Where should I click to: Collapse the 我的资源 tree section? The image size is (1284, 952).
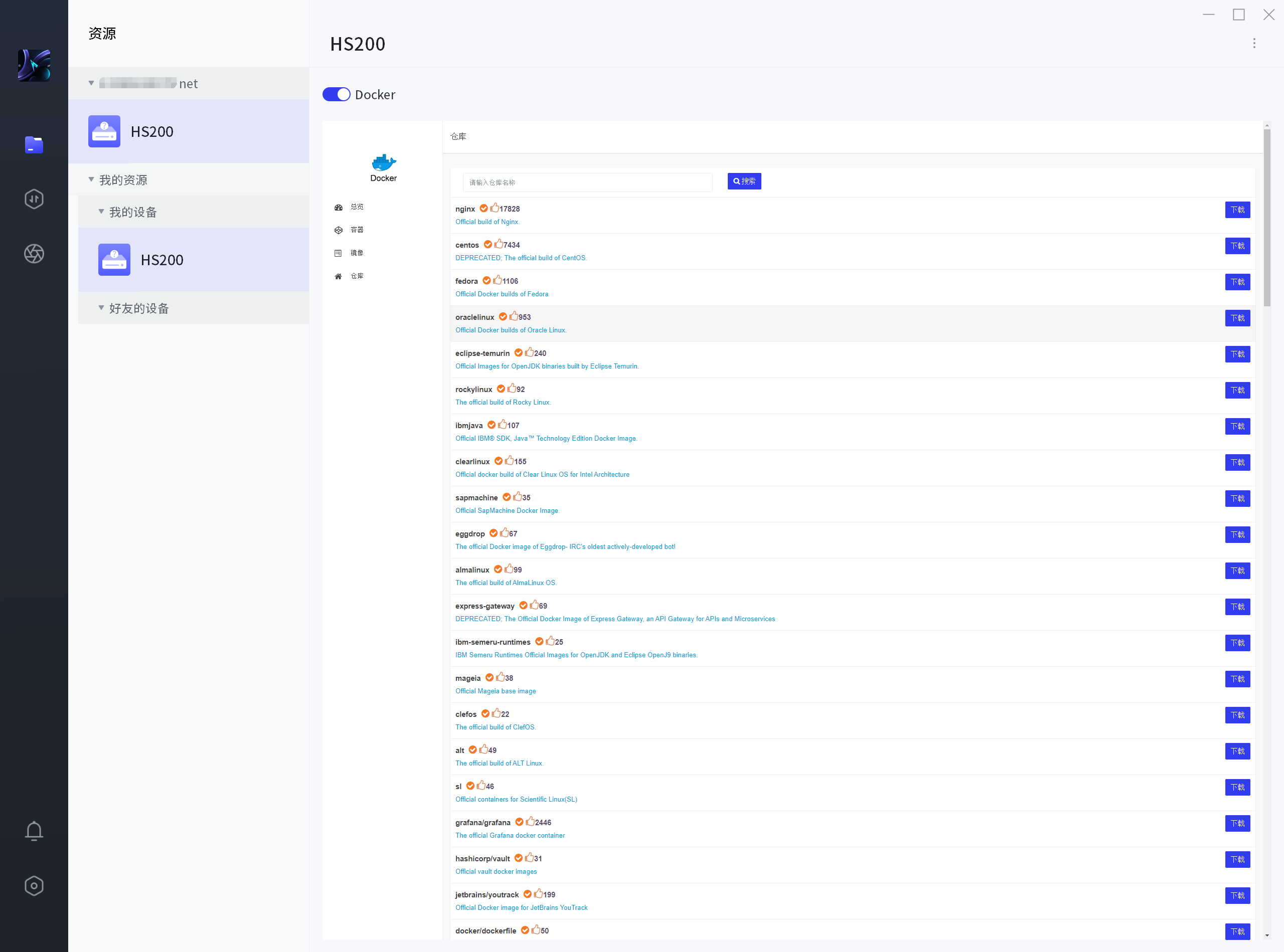point(91,180)
